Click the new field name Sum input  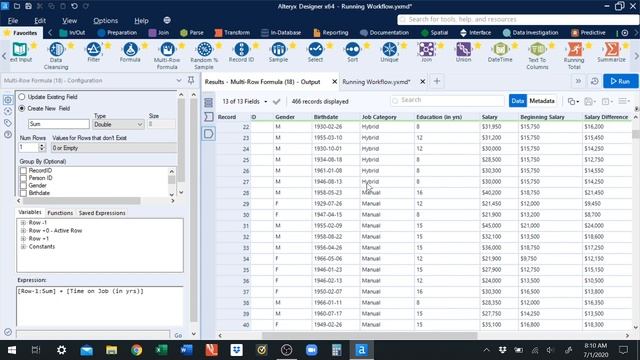[58, 124]
